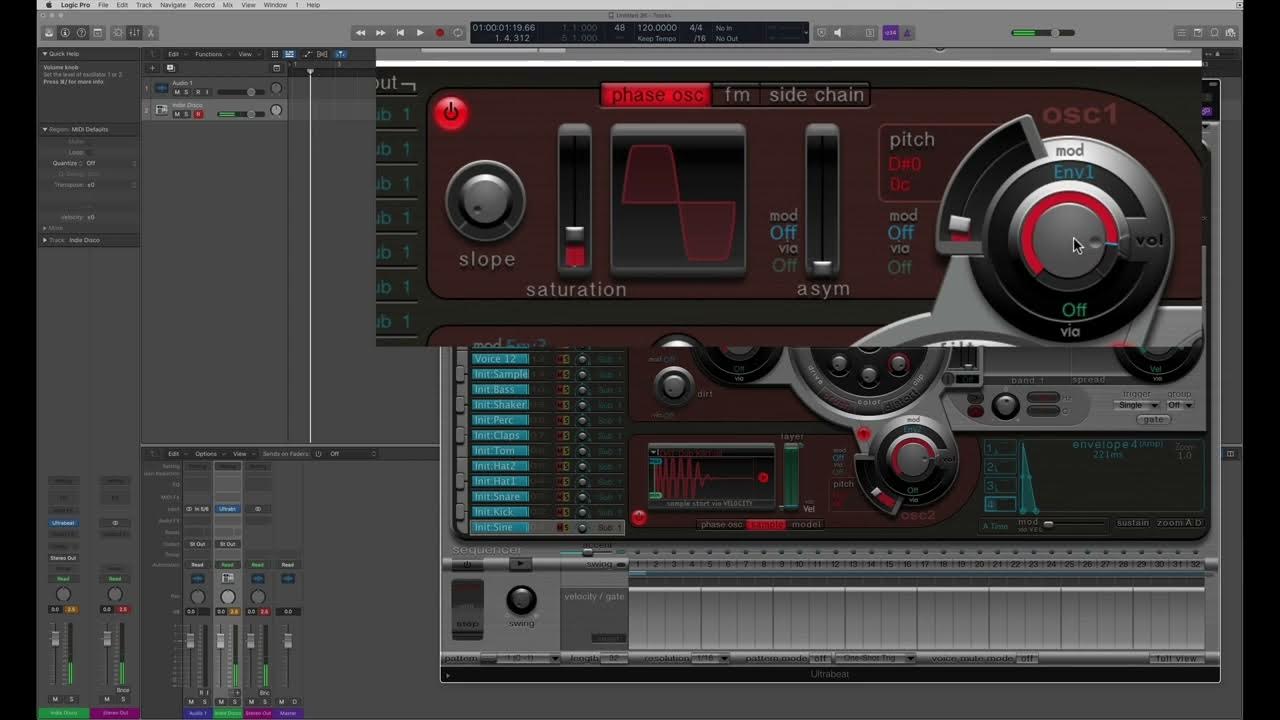This screenshot has width=1280, height=720.
Task: Click the Rewind transport button
Action: point(361,33)
